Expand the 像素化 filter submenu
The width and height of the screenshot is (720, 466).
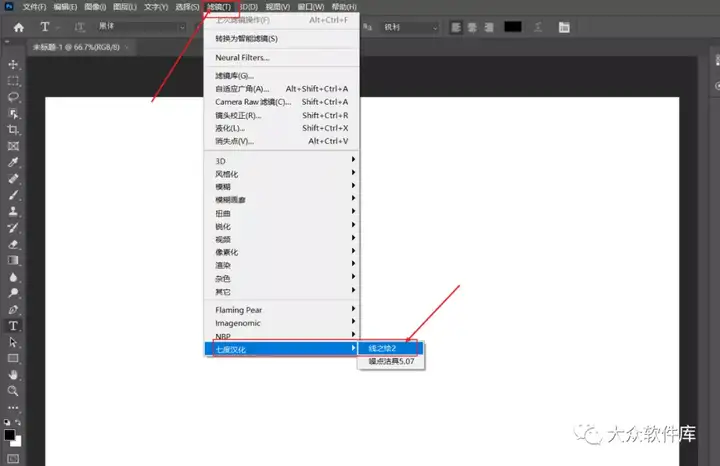coord(281,252)
